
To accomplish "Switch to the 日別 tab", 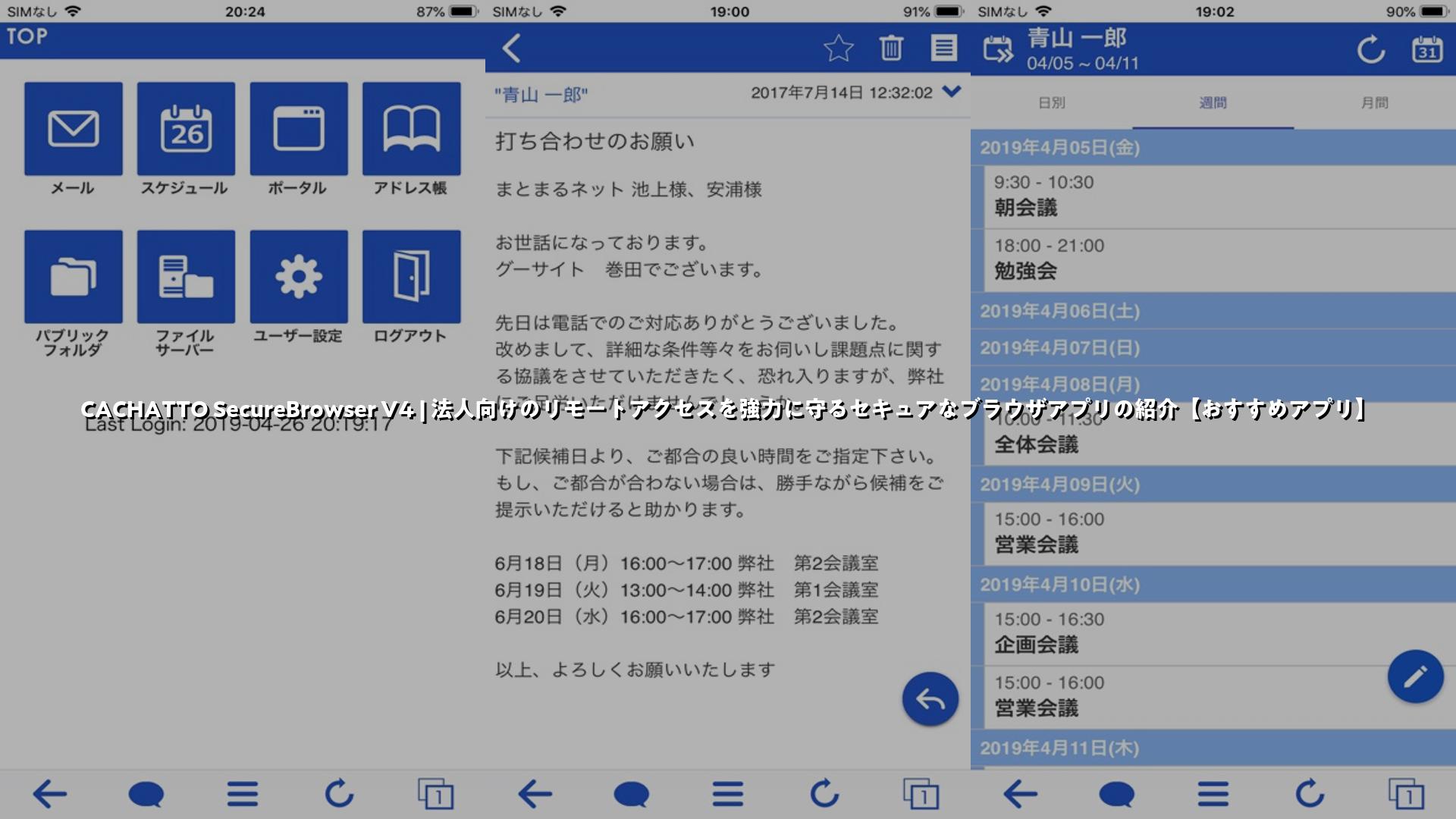I will 1052,102.
